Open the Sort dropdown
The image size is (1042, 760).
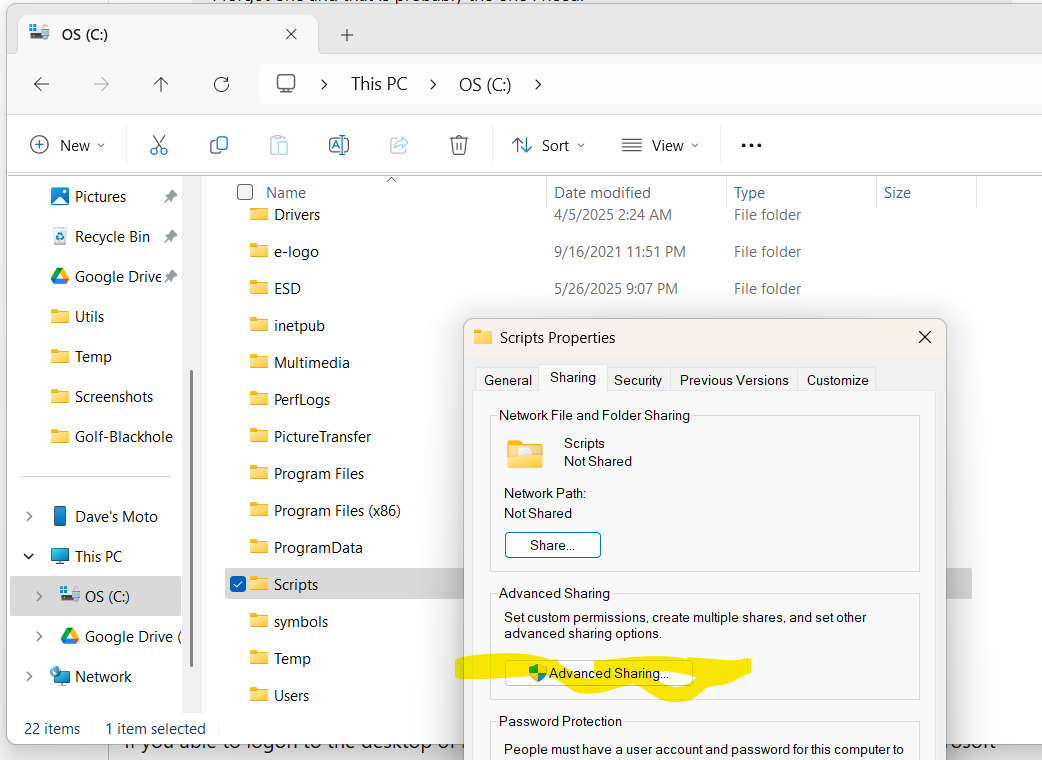(x=548, y=145)
